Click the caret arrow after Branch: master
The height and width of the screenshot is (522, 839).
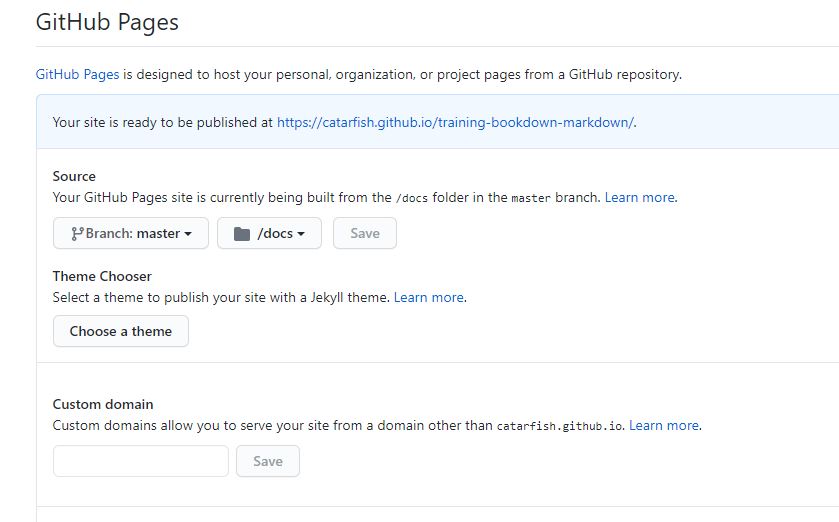[189, 234]
